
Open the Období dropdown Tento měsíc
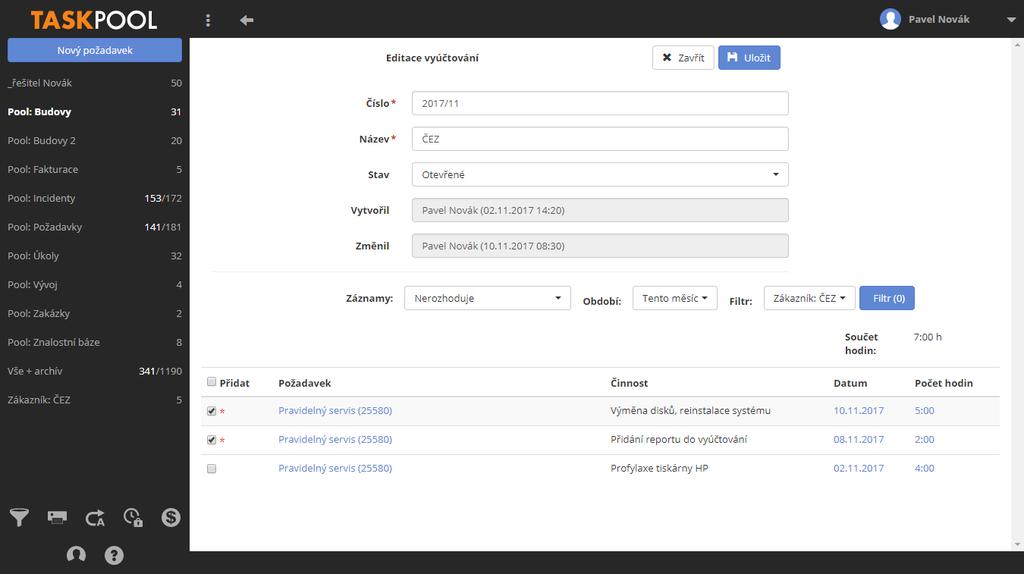pyautogui.click(x=675, y=298)
